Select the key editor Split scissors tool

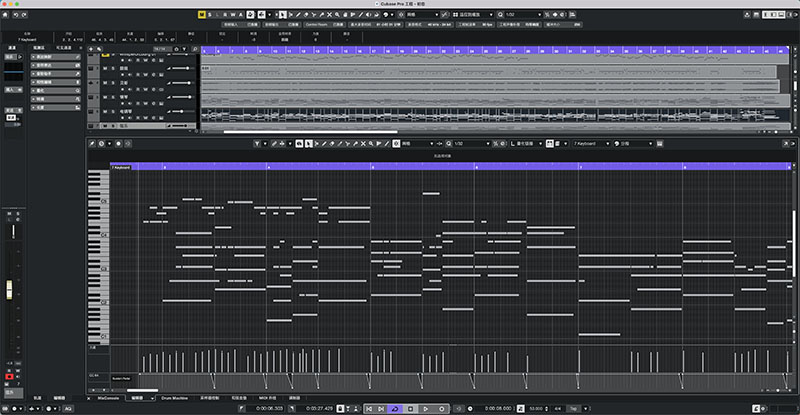(x=347, y=144)
